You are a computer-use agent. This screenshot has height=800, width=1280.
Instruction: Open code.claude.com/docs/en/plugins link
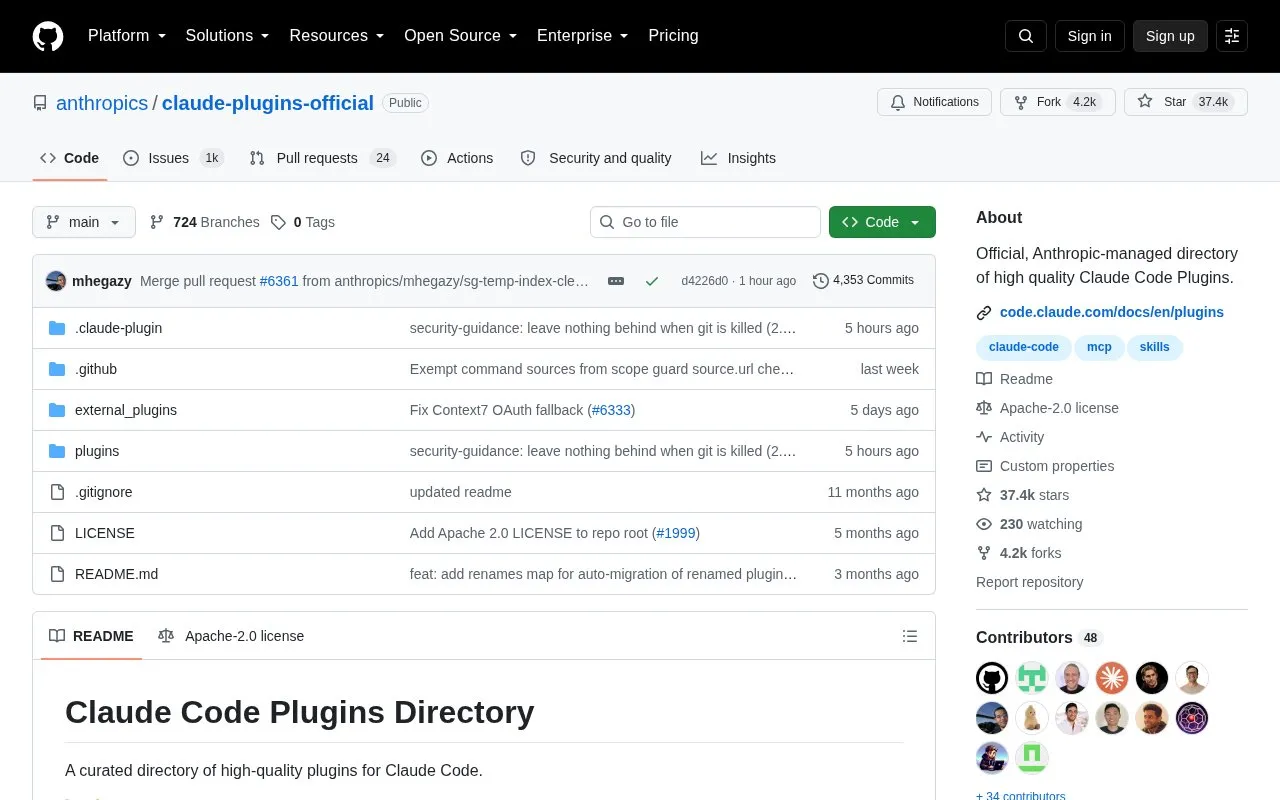pyautogui.click(x=1112, y=313)
